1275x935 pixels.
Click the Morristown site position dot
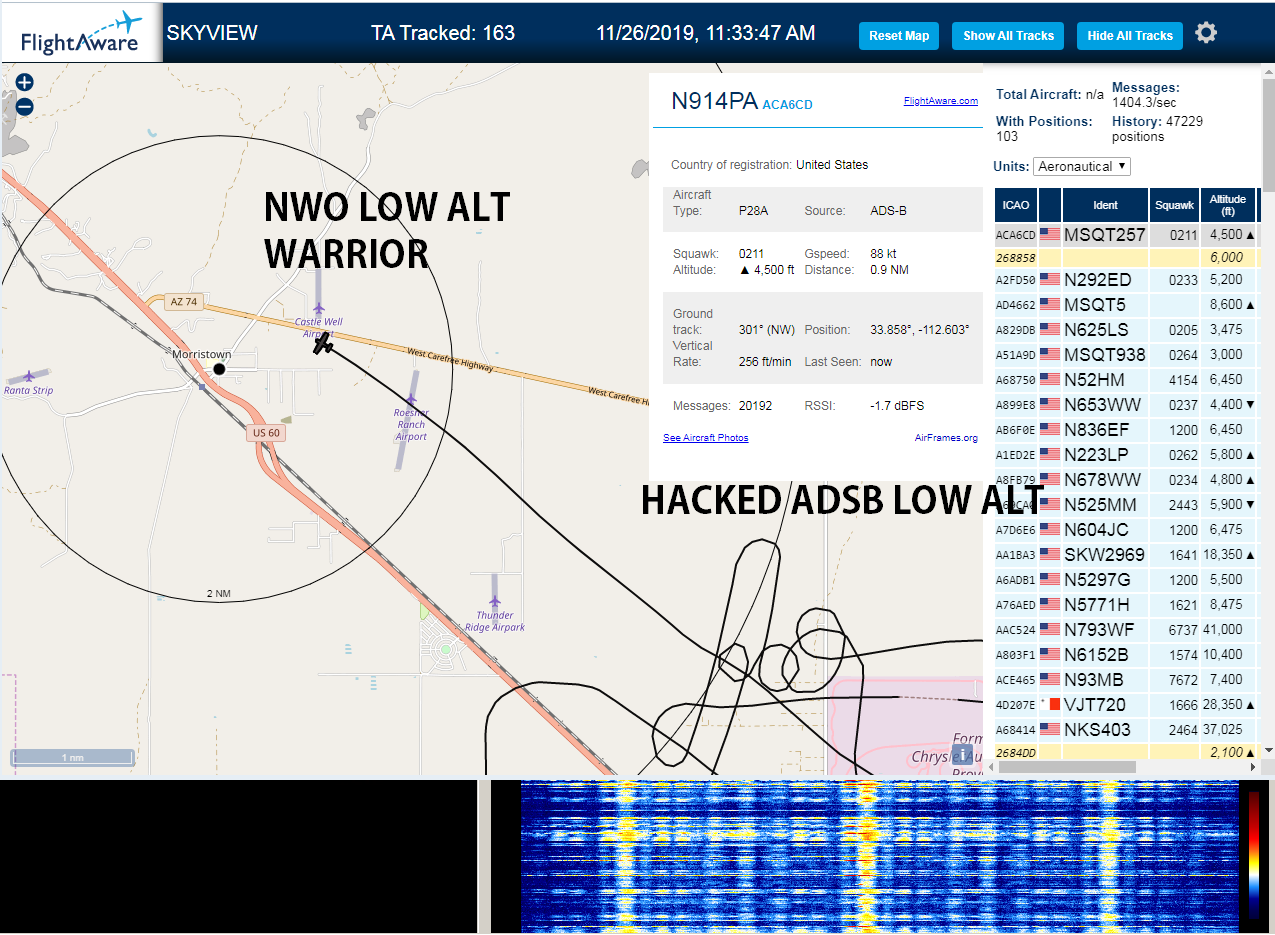pos(219,369)
